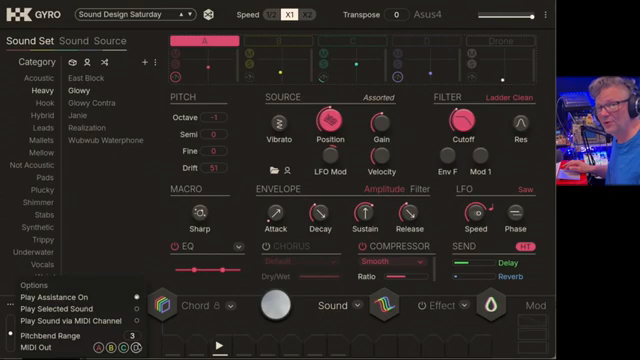Expand the EQ section dropdown arrow

(x=238, y=247)
